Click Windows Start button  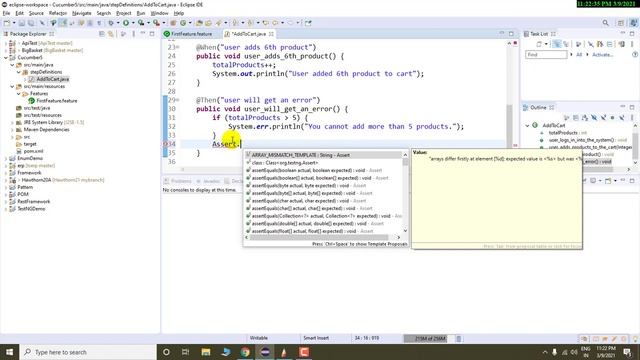(9, 352)
